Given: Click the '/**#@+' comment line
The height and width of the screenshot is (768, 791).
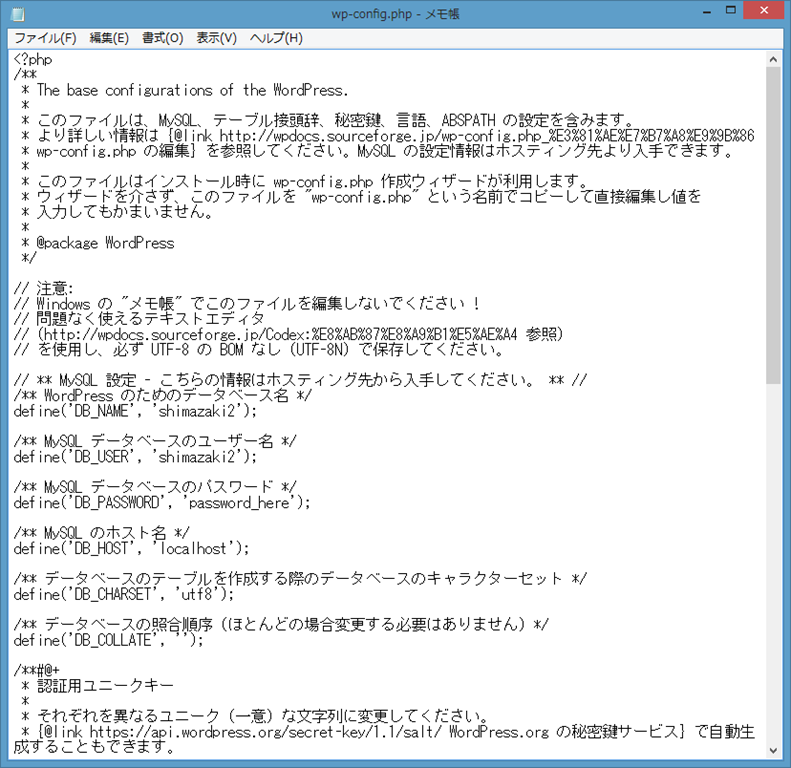Looking at the screenshot, I should pyautogui.click(x=36, y=670).
